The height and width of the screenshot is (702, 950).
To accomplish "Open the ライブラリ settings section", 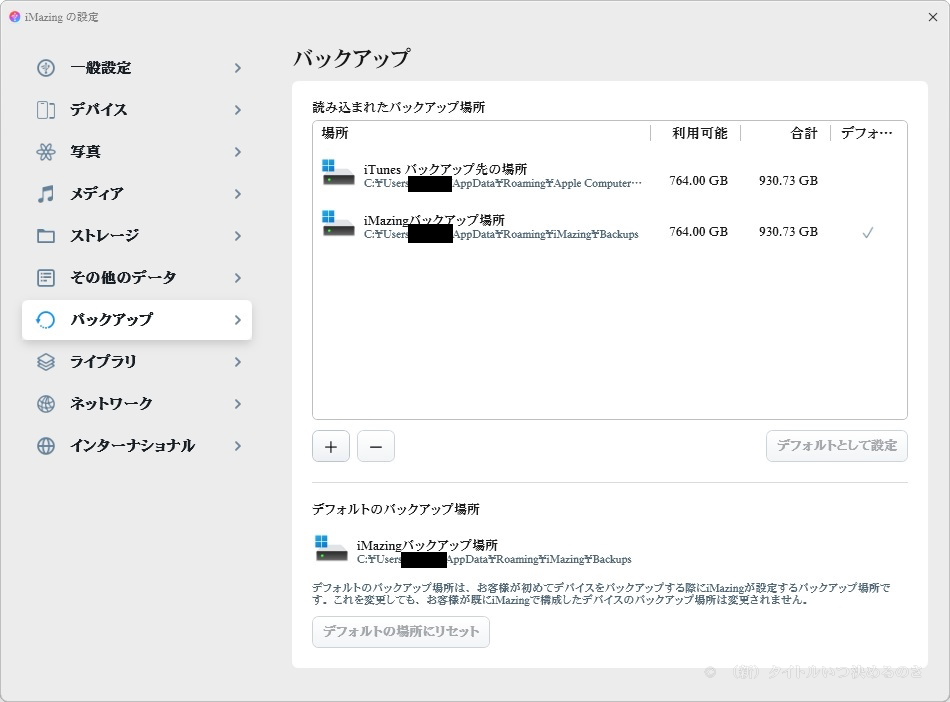I will pos(137,362).
